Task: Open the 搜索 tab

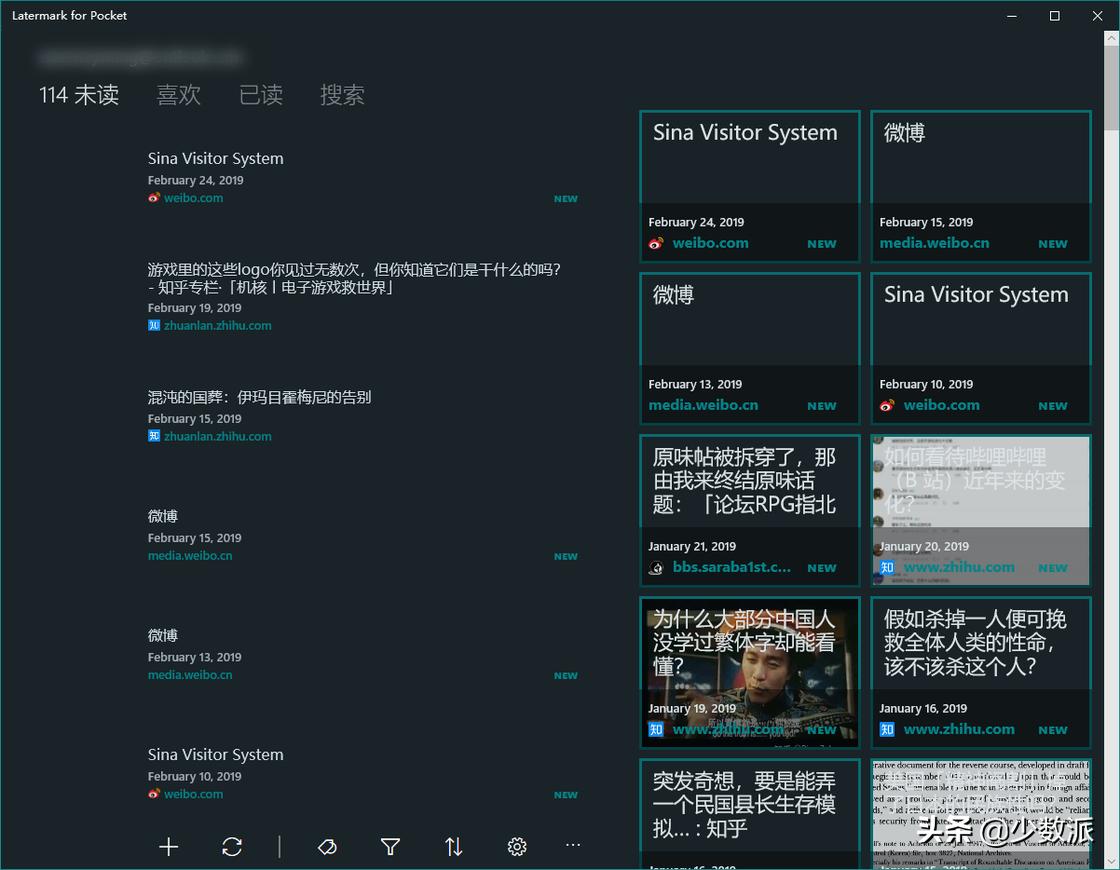Action: [342, 94]
